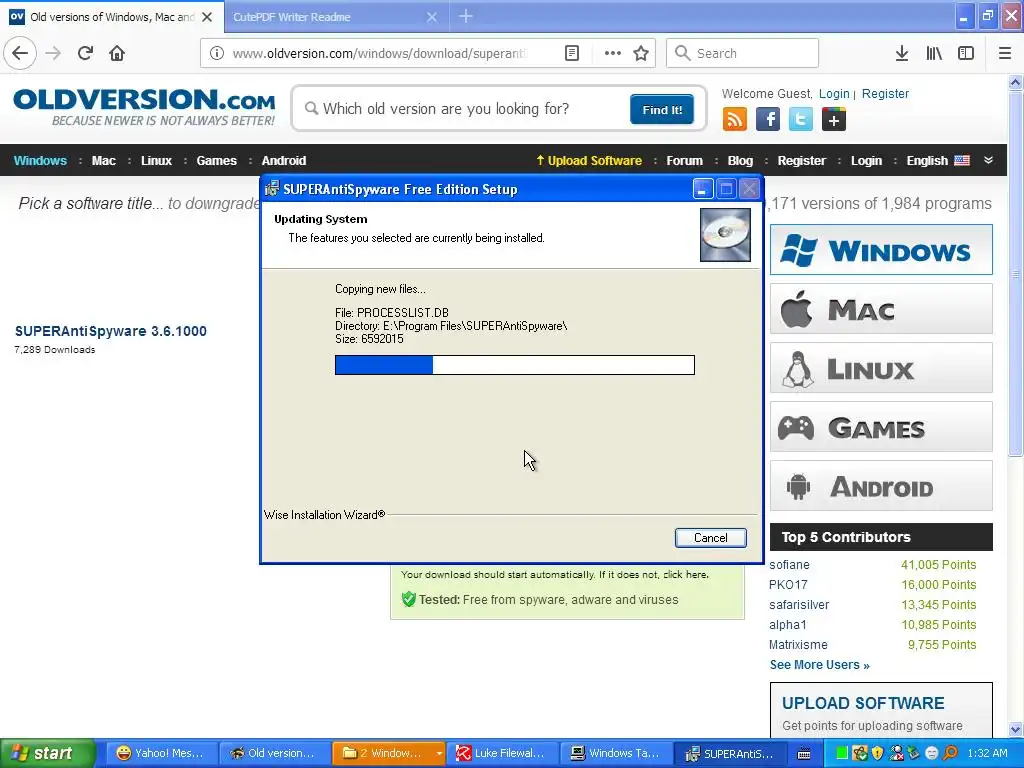Click See More Users link
Screen dimensions: 1024x768
tap(820, 665)
